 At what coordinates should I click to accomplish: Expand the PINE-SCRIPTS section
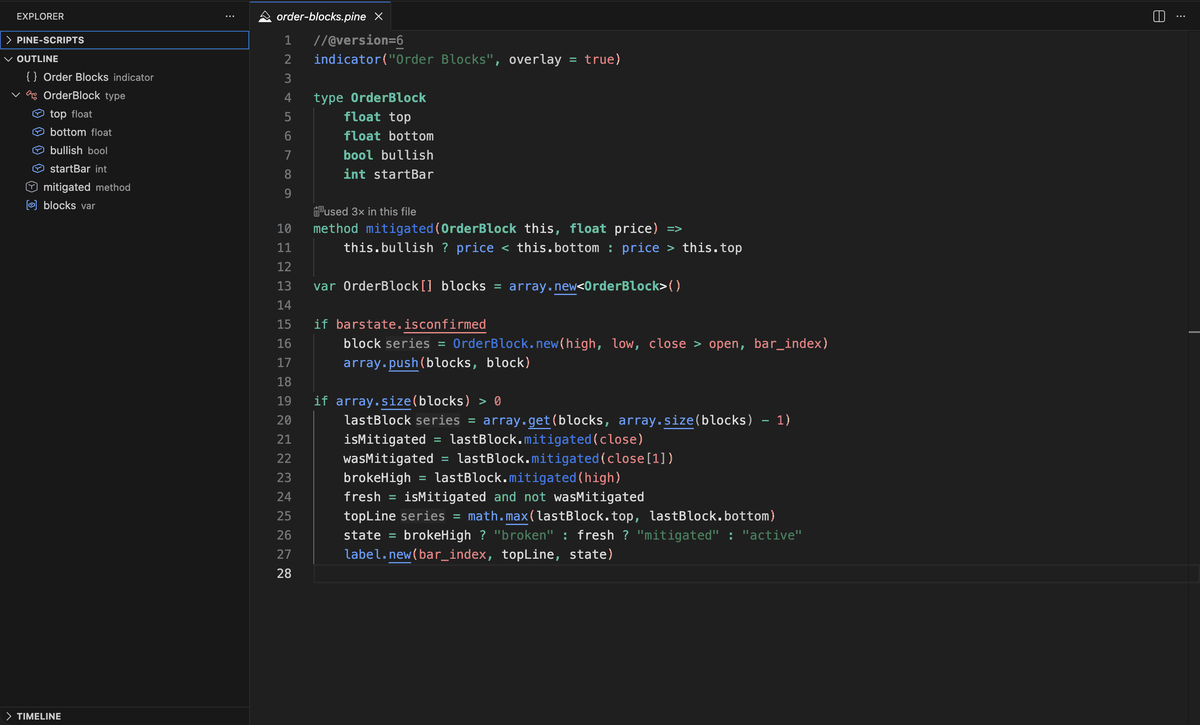125,40
